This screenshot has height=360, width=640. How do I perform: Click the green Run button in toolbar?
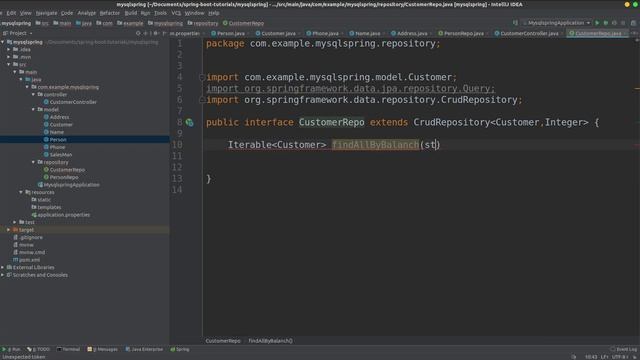point(598,23)
